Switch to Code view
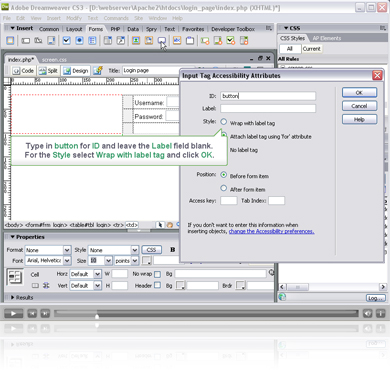This screenshot has width=390, height=370. [23, 71]
